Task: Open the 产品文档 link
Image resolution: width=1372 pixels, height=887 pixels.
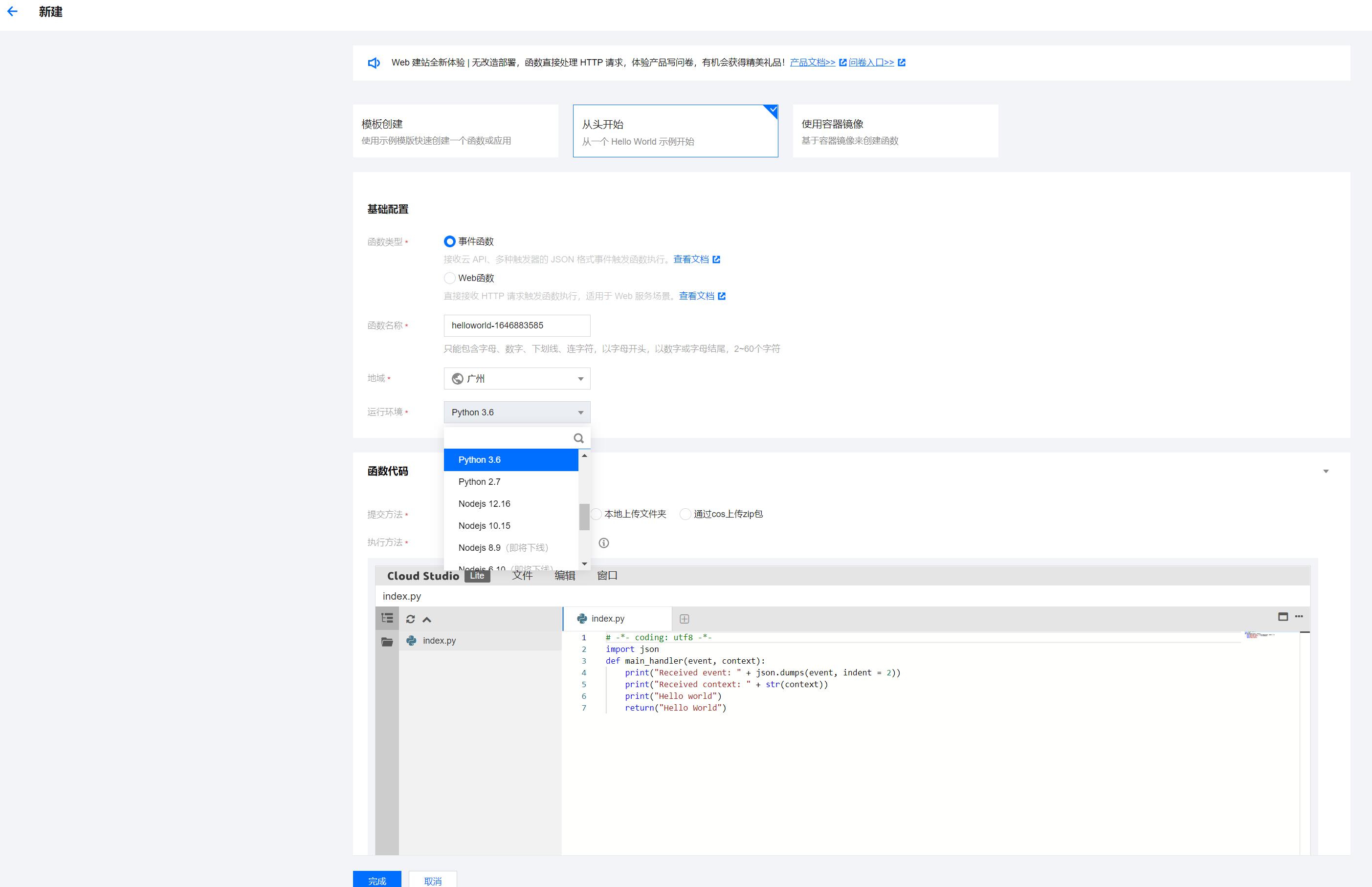Action: click(x=812, y=62)
